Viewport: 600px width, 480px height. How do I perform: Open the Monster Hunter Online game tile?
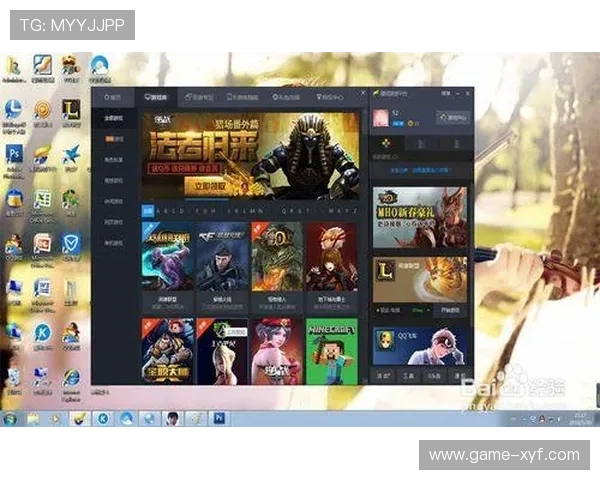[x=277, y=267]
